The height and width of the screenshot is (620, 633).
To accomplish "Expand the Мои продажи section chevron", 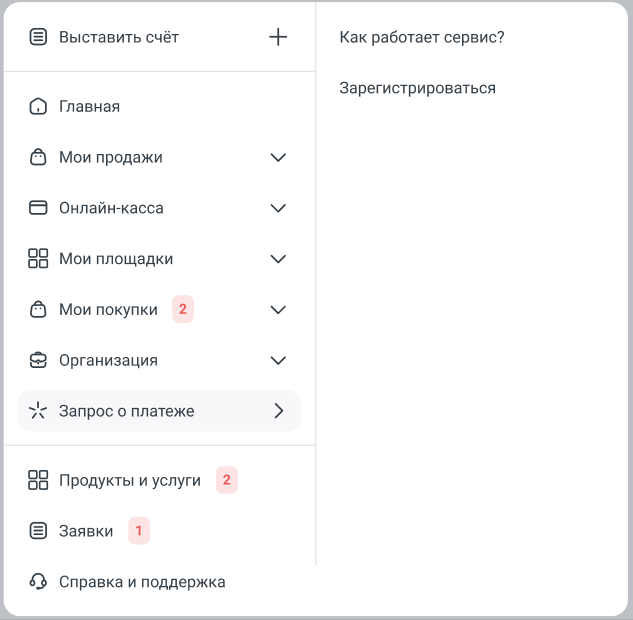I will tap(279, 157).
